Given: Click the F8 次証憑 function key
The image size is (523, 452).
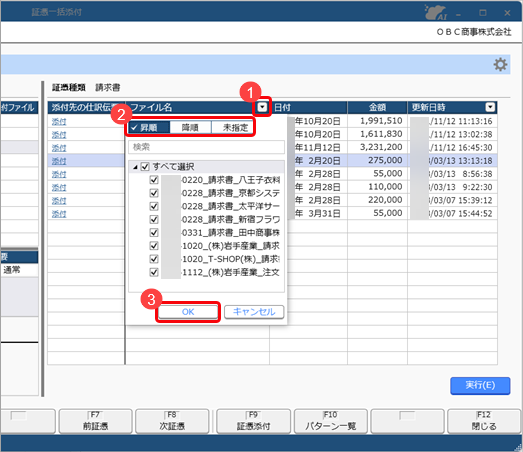Looking at the screenshot, I should pos(172,421).
